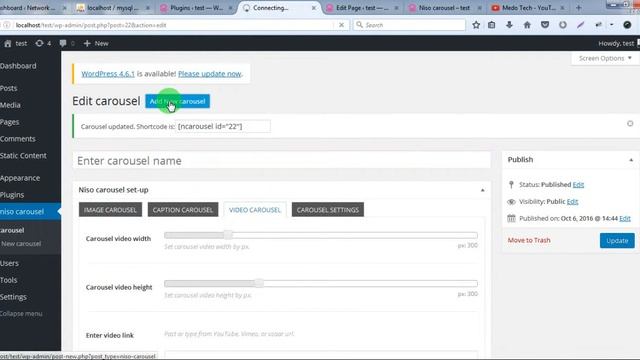
Task: Open Static Content in the sidebar
Action: (x=23, y=156)
